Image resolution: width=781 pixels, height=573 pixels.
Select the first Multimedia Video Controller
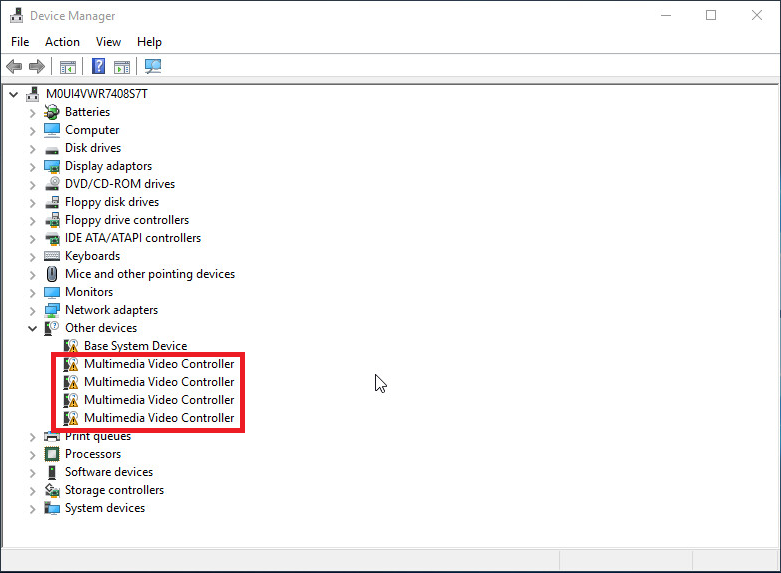coord(159,364)
